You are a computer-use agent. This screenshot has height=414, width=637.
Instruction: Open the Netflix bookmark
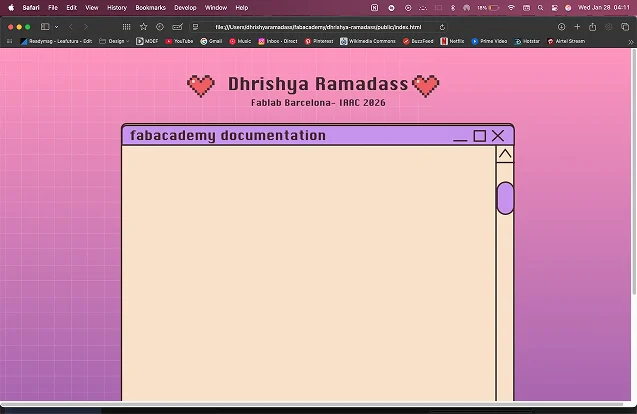(x=452, y=41)
